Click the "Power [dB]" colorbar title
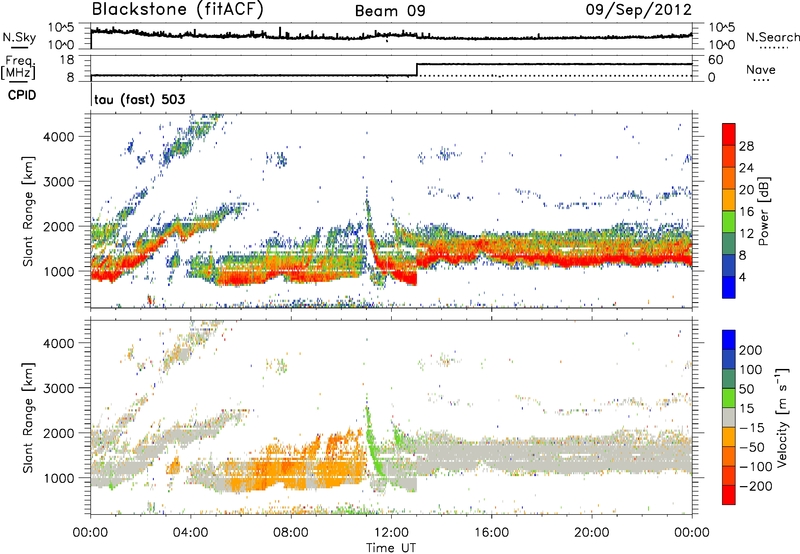The height and width of the screenshot is (554, 800). pyautogui.click(x=763, y=211)
